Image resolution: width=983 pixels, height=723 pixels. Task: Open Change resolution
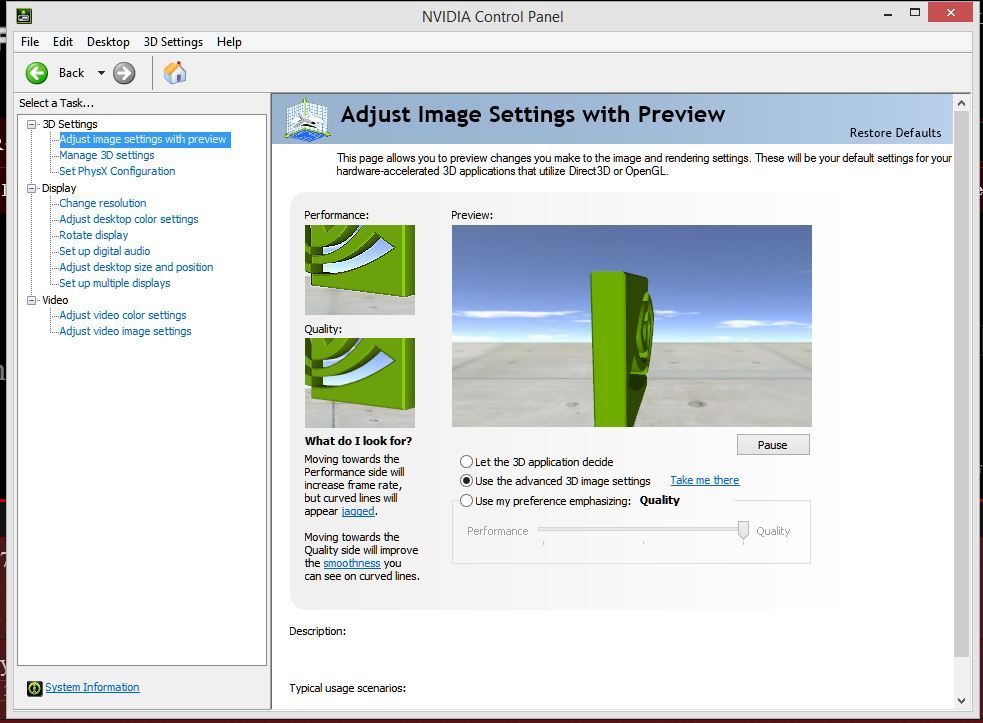103,203
